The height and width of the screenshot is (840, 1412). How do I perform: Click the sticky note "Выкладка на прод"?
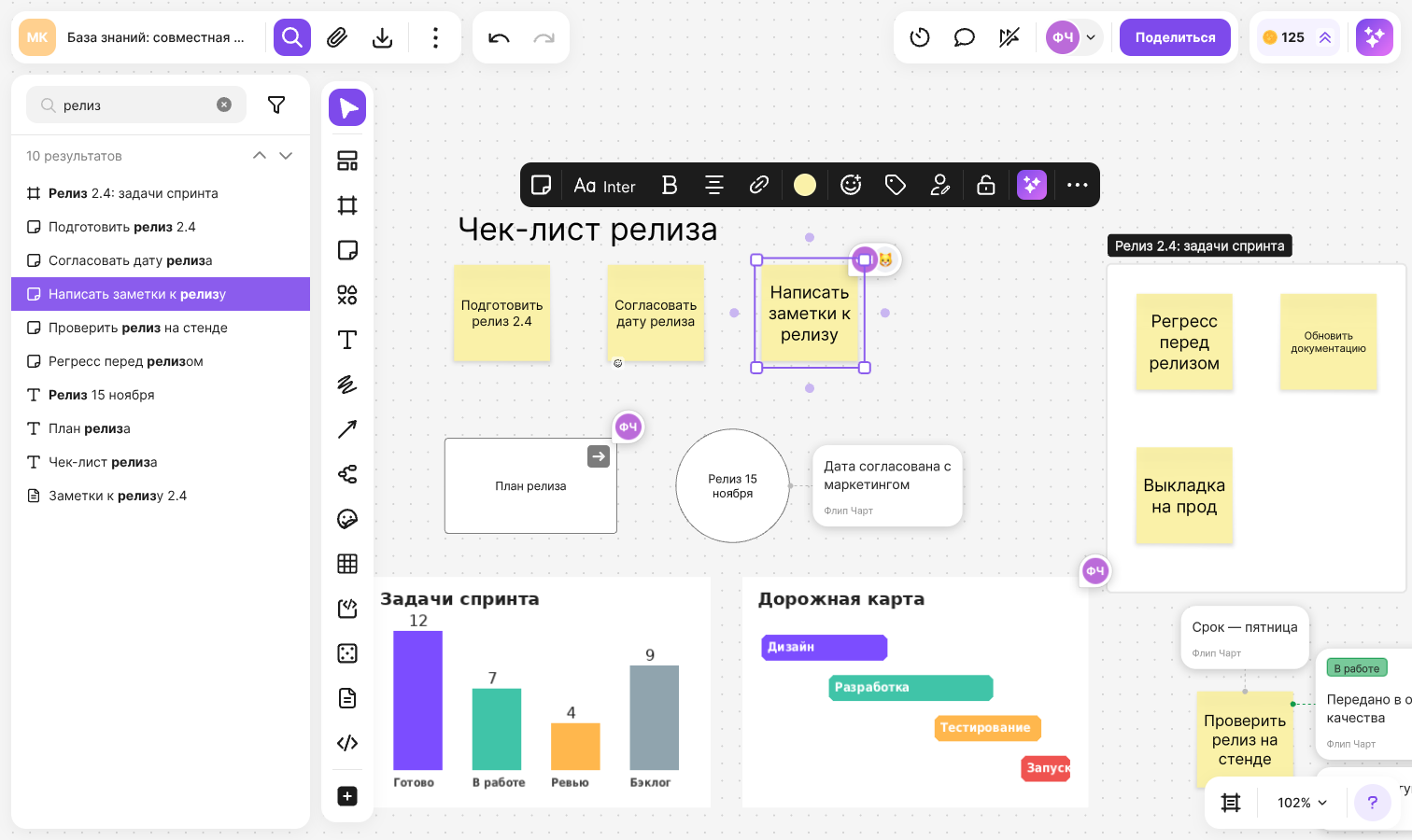pos(1184,496)
